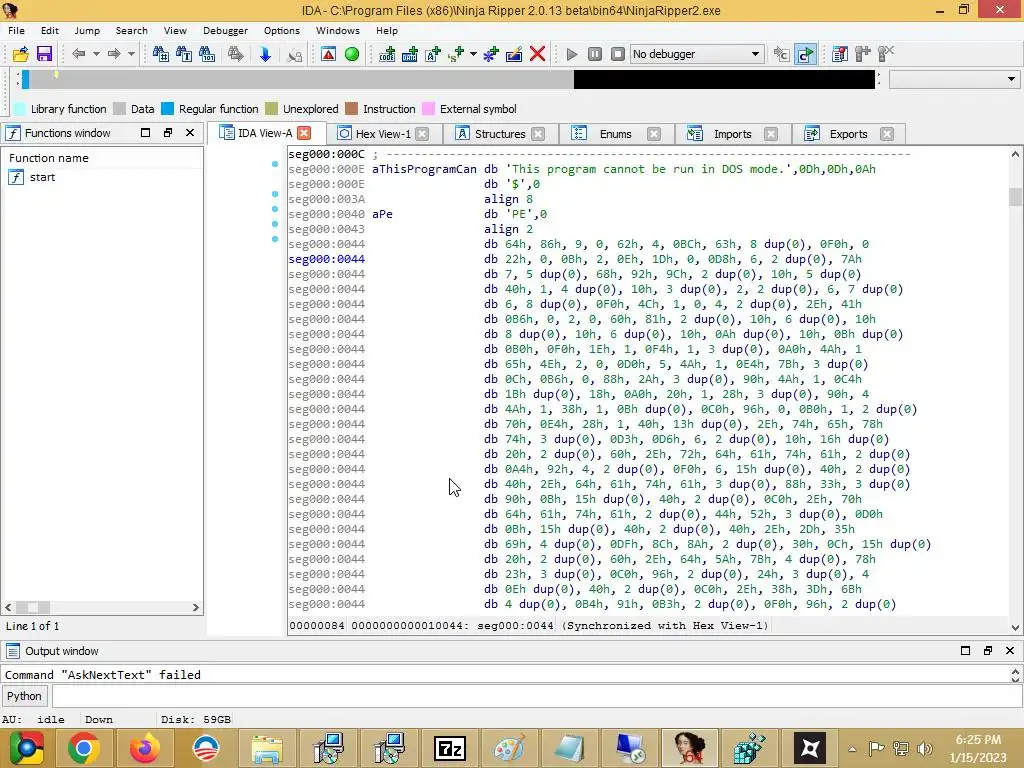Open the Search menu
This screenshot has width=1024, height=768.
[x=131, y=31]
